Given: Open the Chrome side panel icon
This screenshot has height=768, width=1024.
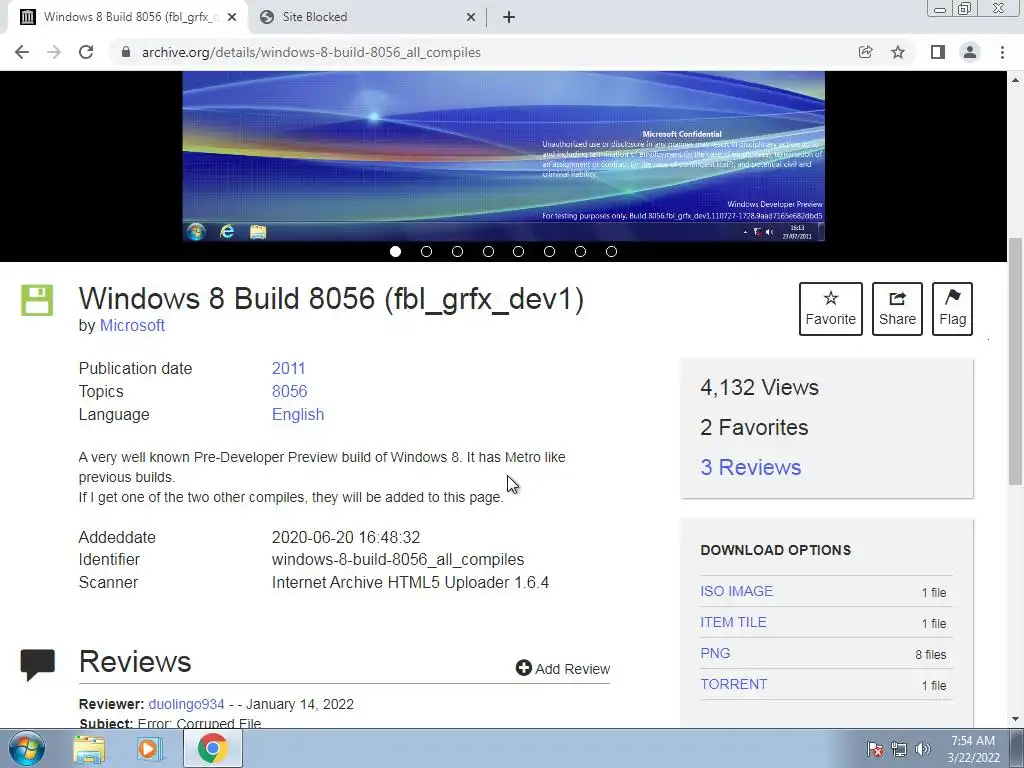Looking at the screenshot, I should (938, 52).
